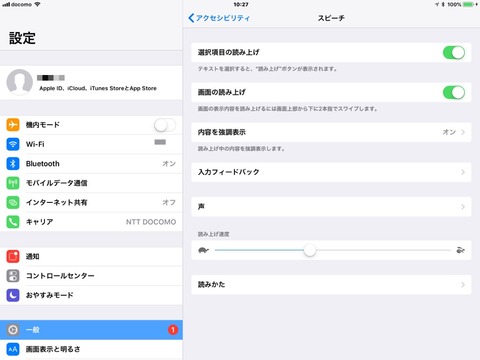Click インターネット共有 オフ value
Image resolution: width=480 pixels, height=360 pixels.
pyautogui.click(x=169, y=202)
